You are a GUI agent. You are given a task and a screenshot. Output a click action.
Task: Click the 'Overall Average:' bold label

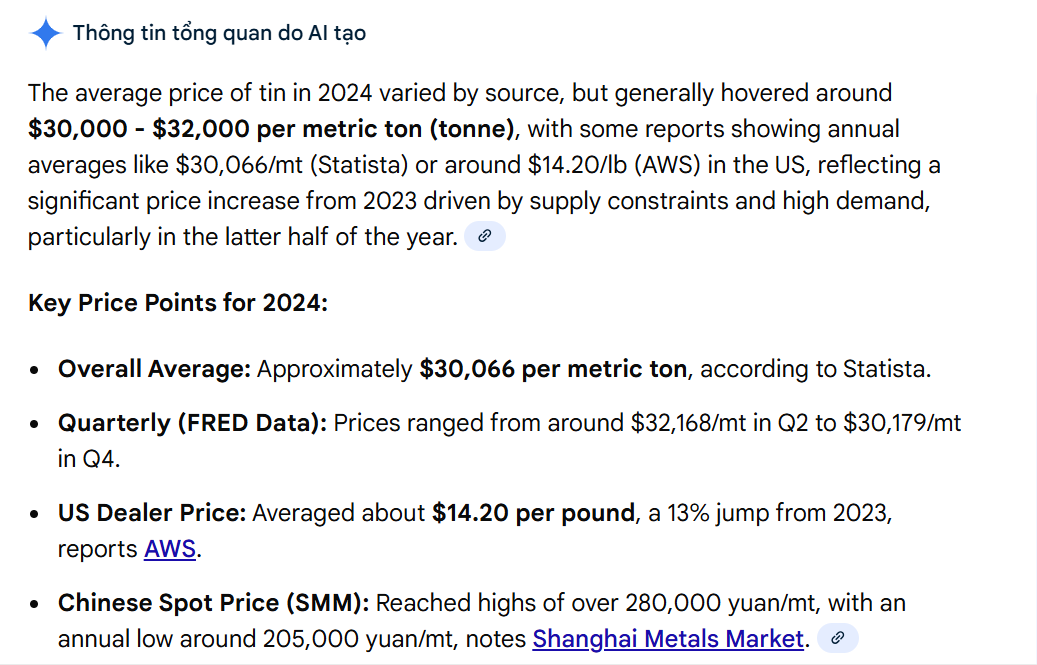click(x=154, y=369)
